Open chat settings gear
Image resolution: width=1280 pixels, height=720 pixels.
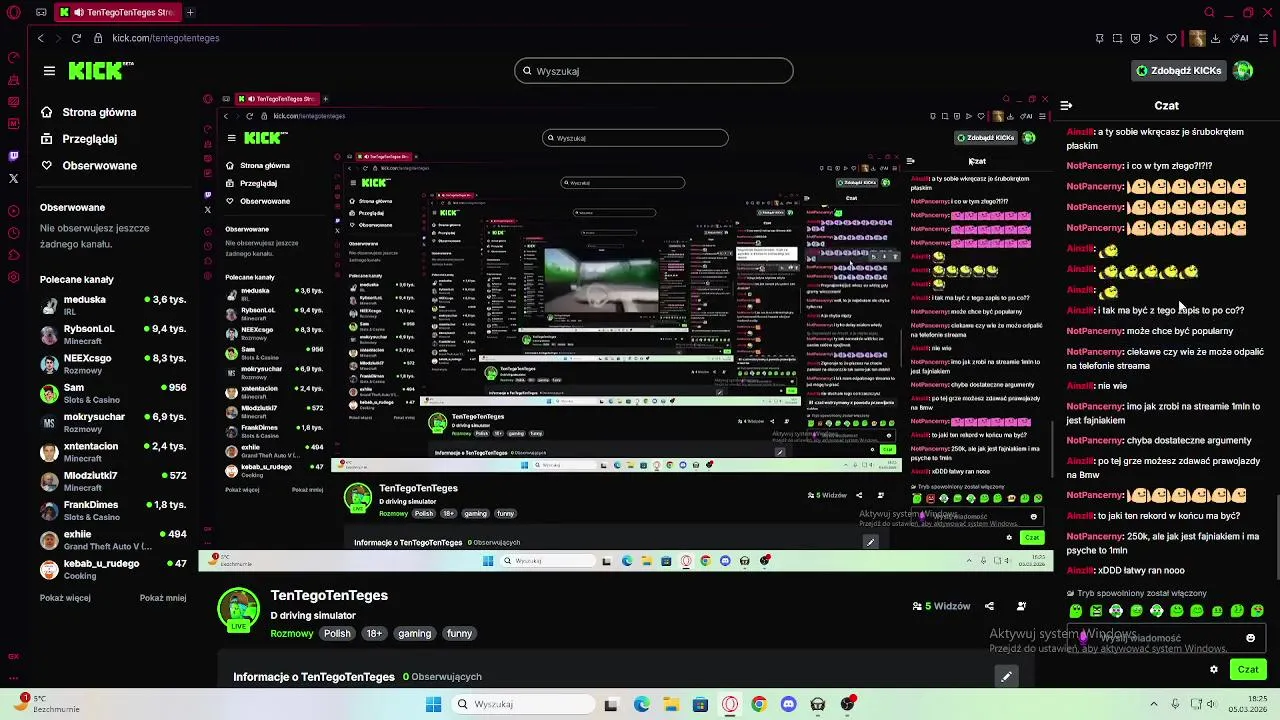pyautogui.click(x=1214, y=669)
